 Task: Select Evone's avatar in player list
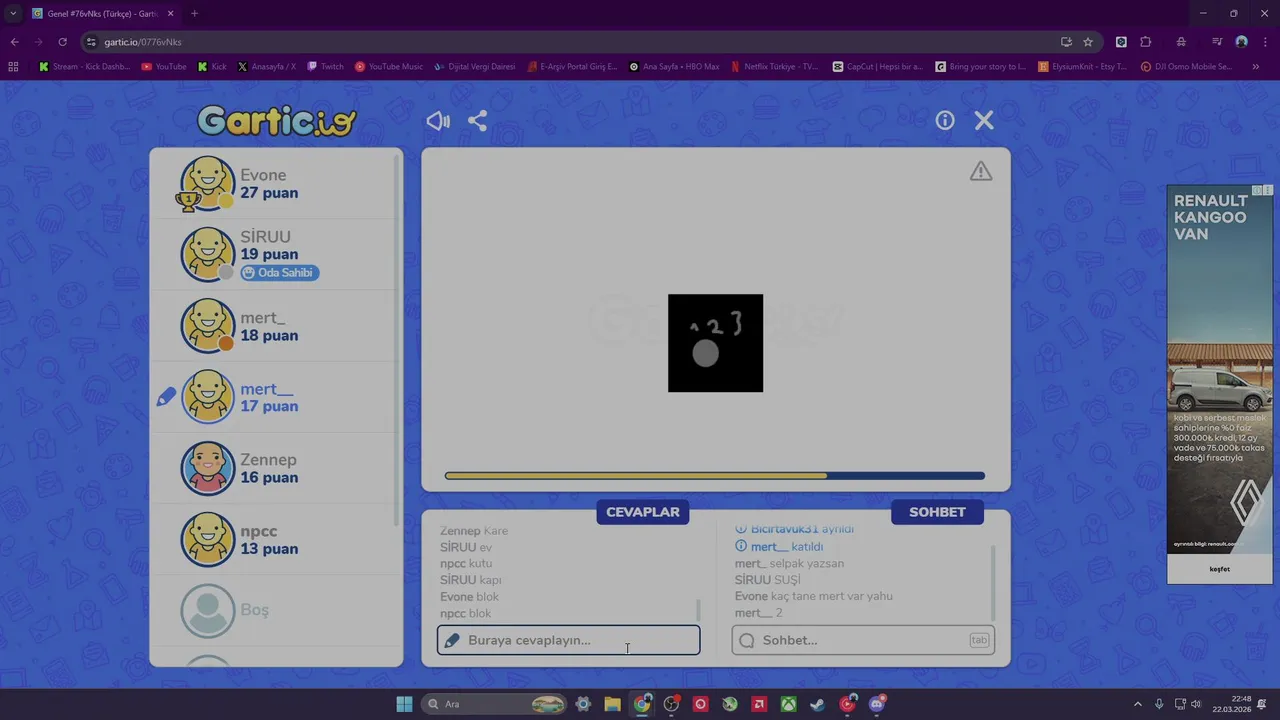click(x=207, y=183)
